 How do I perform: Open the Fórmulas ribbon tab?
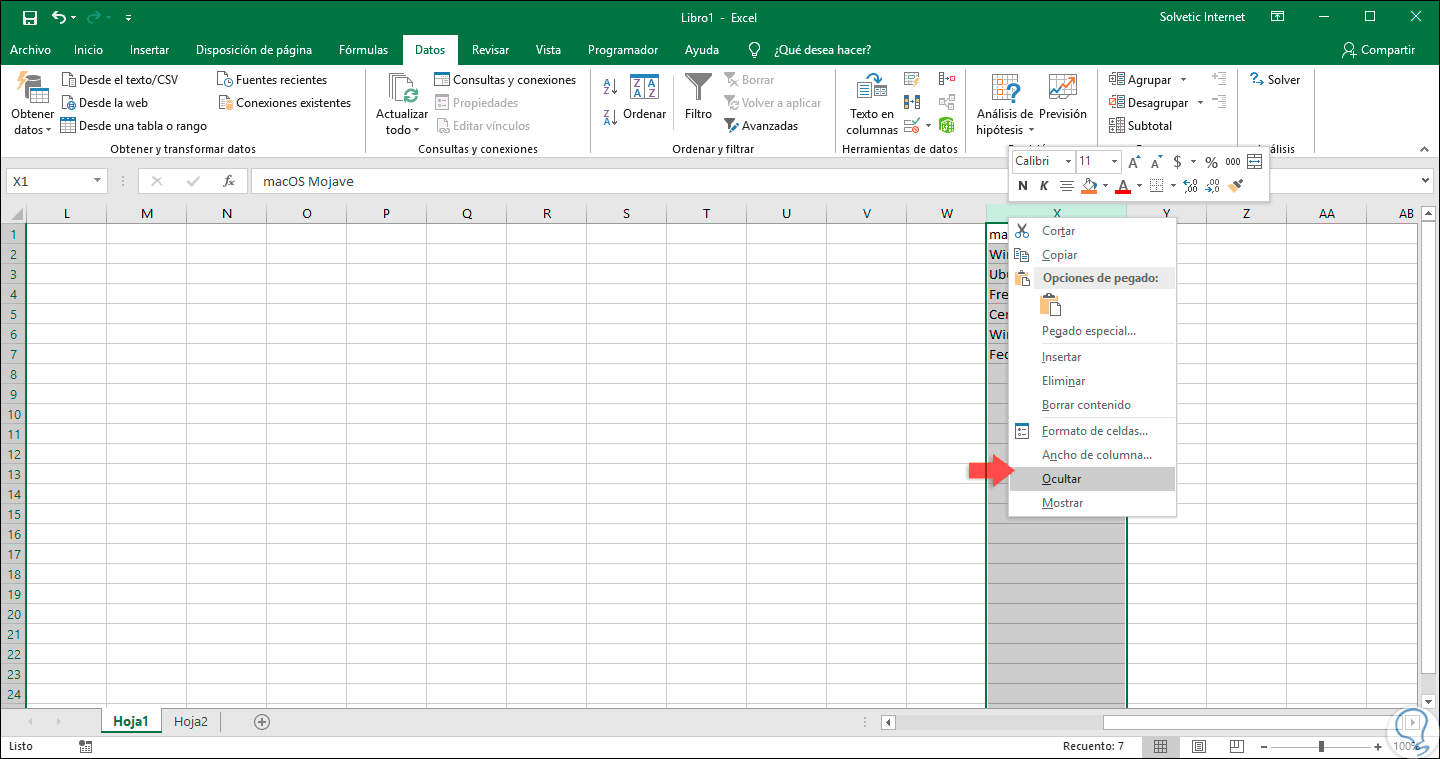363,50
